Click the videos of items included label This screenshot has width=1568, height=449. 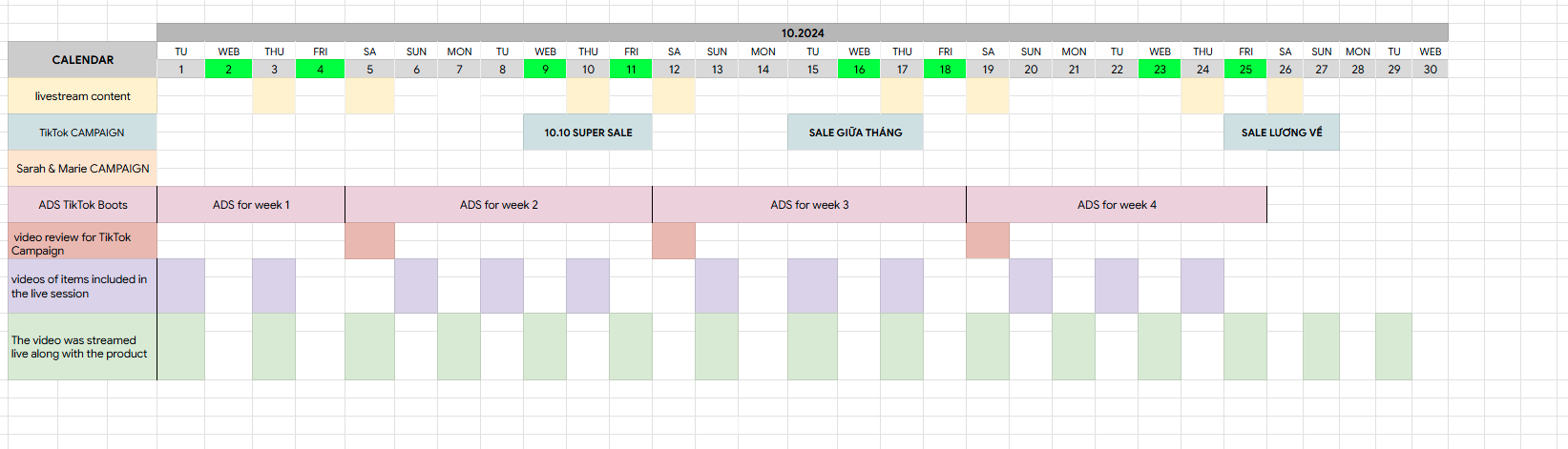pos(82,286)
